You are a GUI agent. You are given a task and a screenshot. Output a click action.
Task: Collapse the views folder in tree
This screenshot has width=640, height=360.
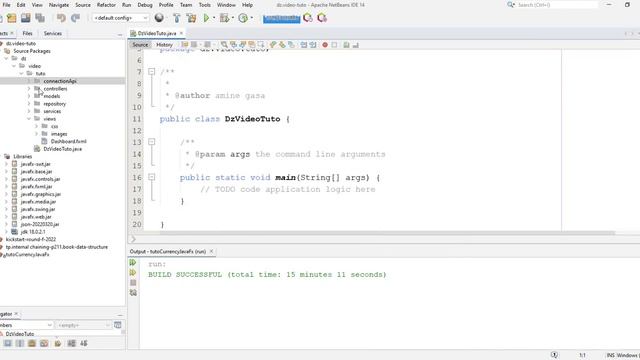[x=29, y=119]
